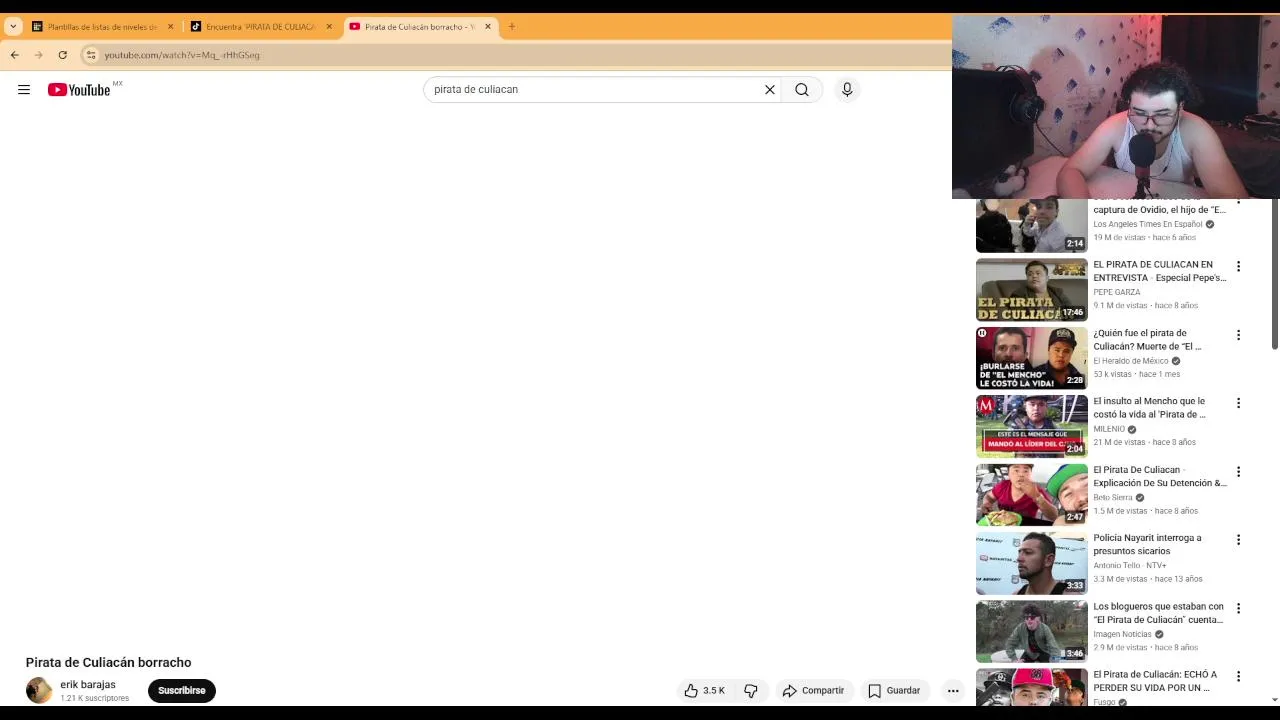Screen dimensions: 1280x720
Task: Switch to Plantillas de listas de niveles tab
Action: click(102, 27)
